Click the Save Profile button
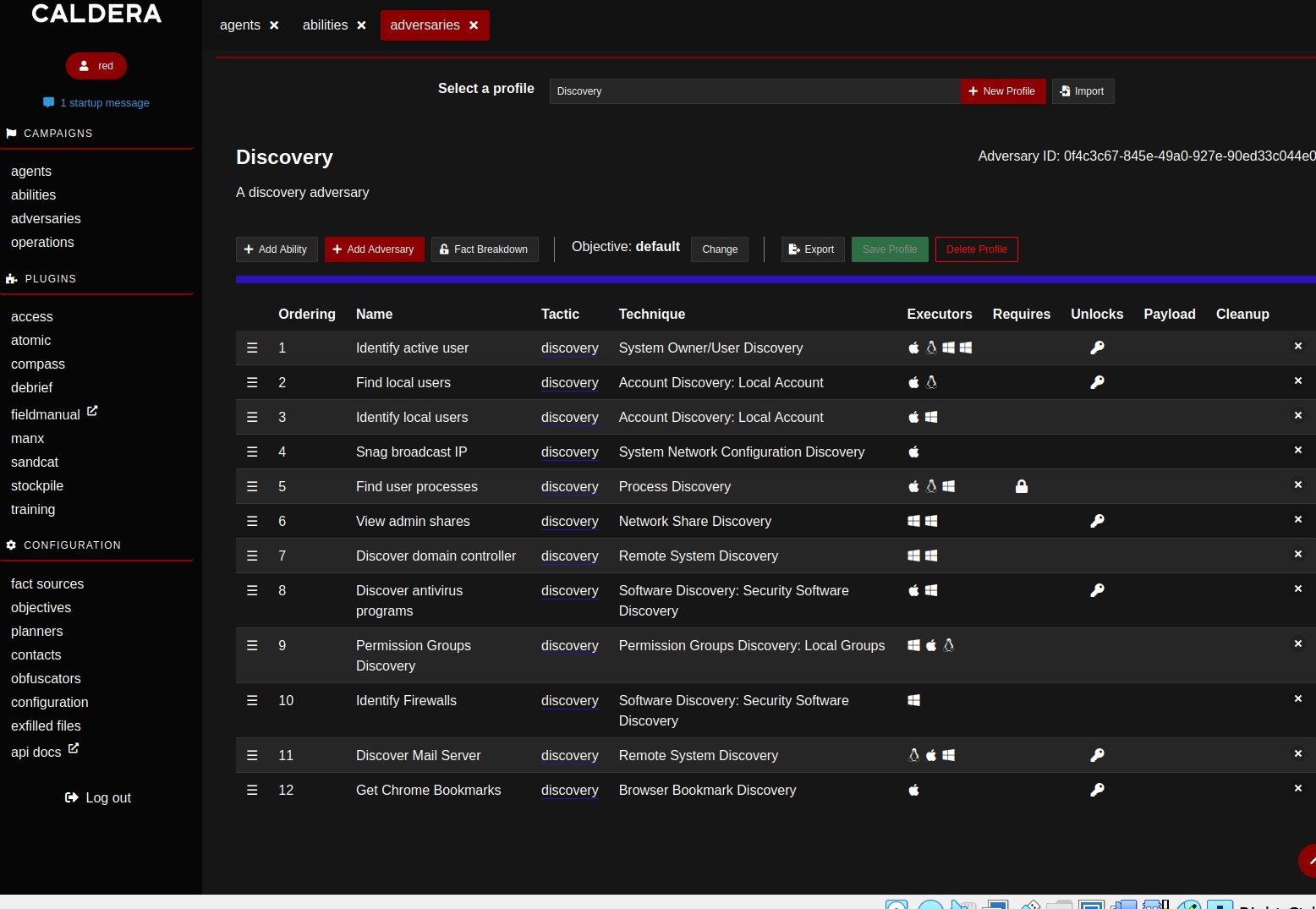 [x=890, y=249]
